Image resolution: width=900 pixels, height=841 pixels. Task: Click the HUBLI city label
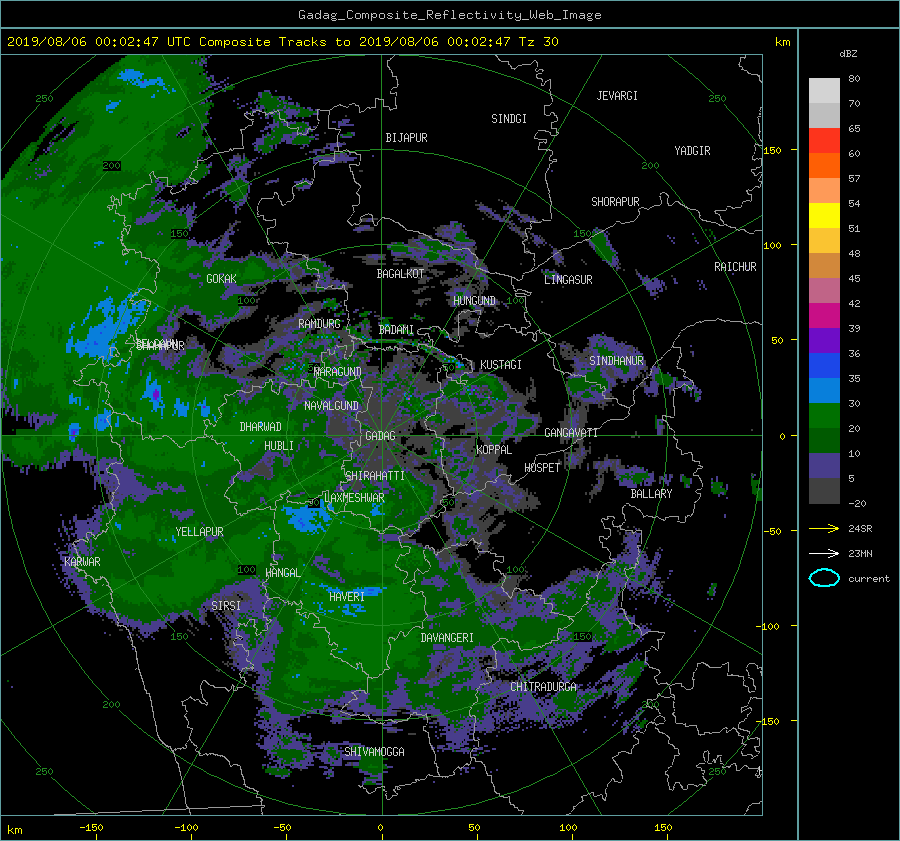[279, 446]
